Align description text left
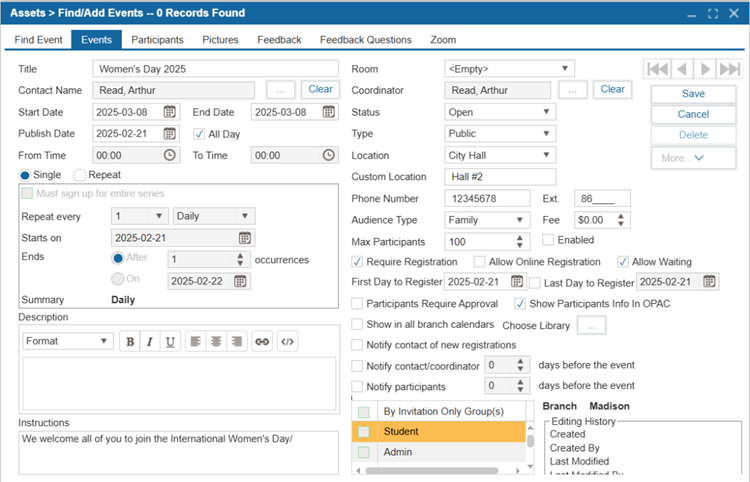The width and height of the screenshot is (750, 482). [x=195, y=341]
